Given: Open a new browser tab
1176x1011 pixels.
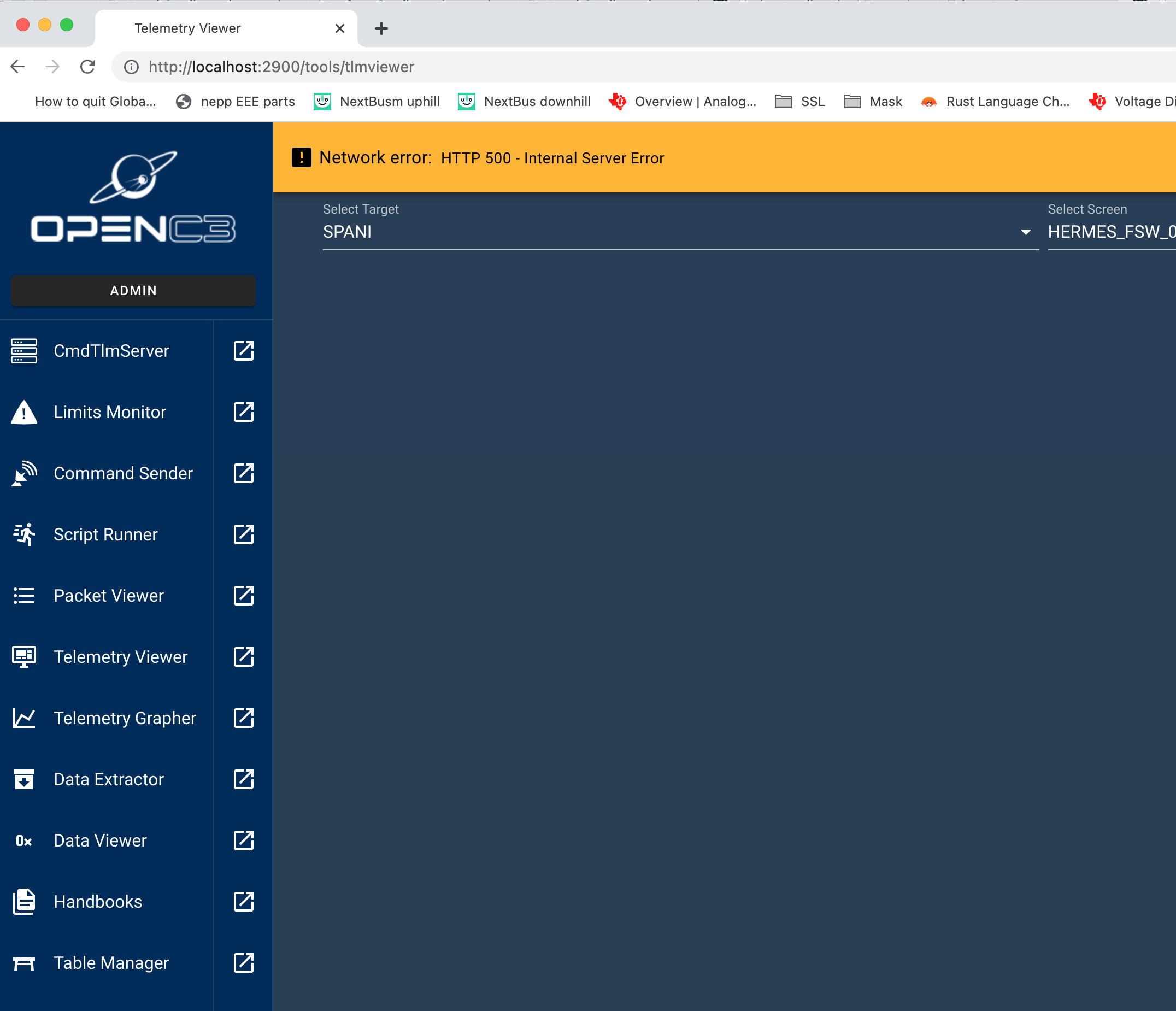Looking at the screenshot, I should 380,28.
